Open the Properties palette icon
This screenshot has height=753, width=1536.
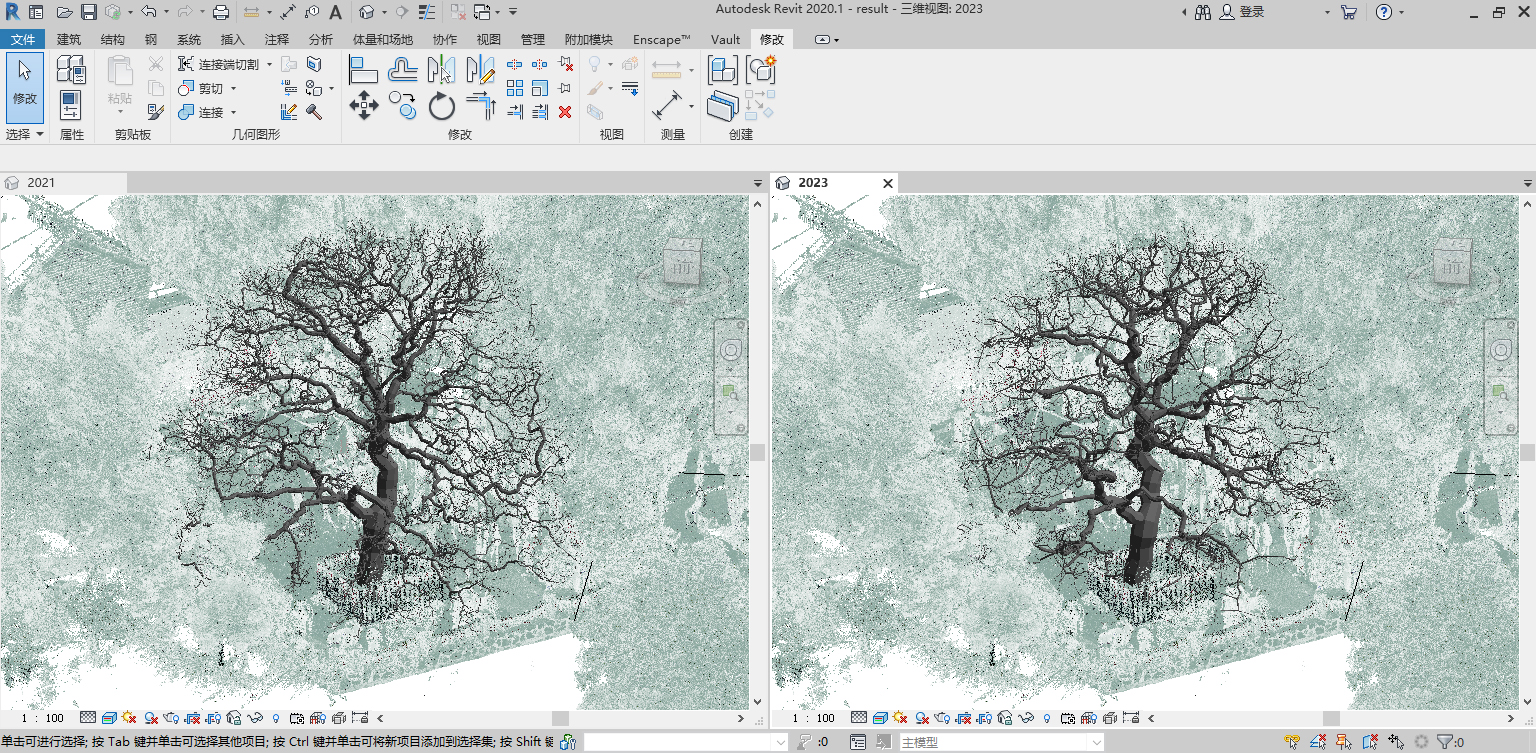point(70,104)
